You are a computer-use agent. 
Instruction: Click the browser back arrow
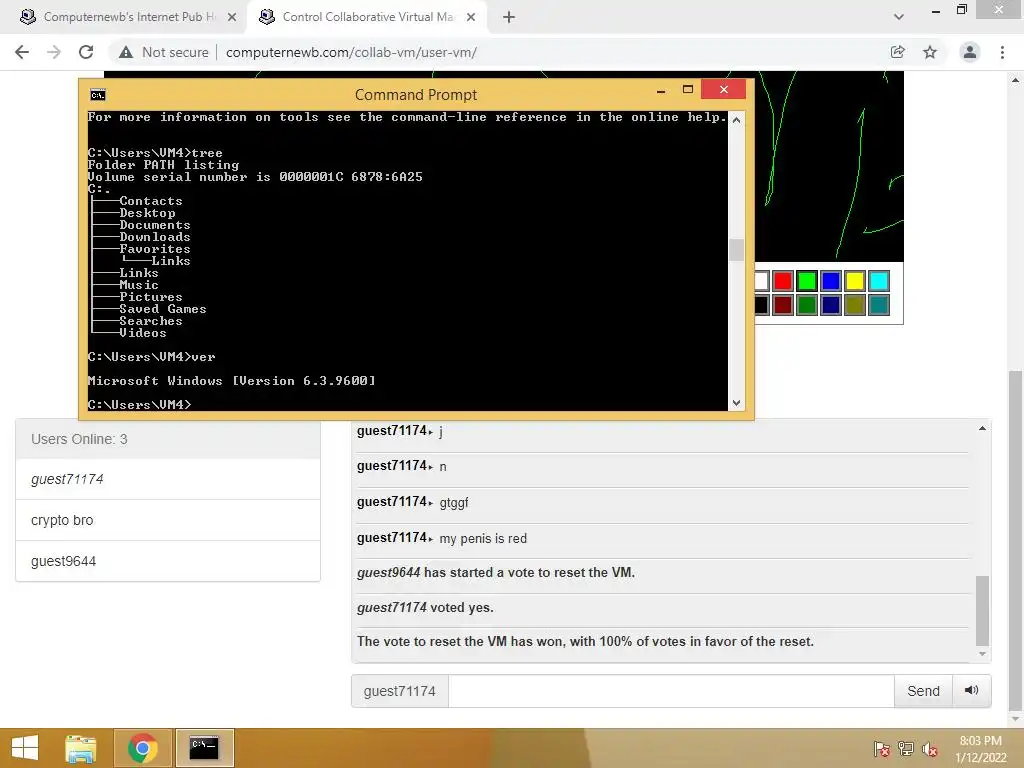click(x=22, y=52)
